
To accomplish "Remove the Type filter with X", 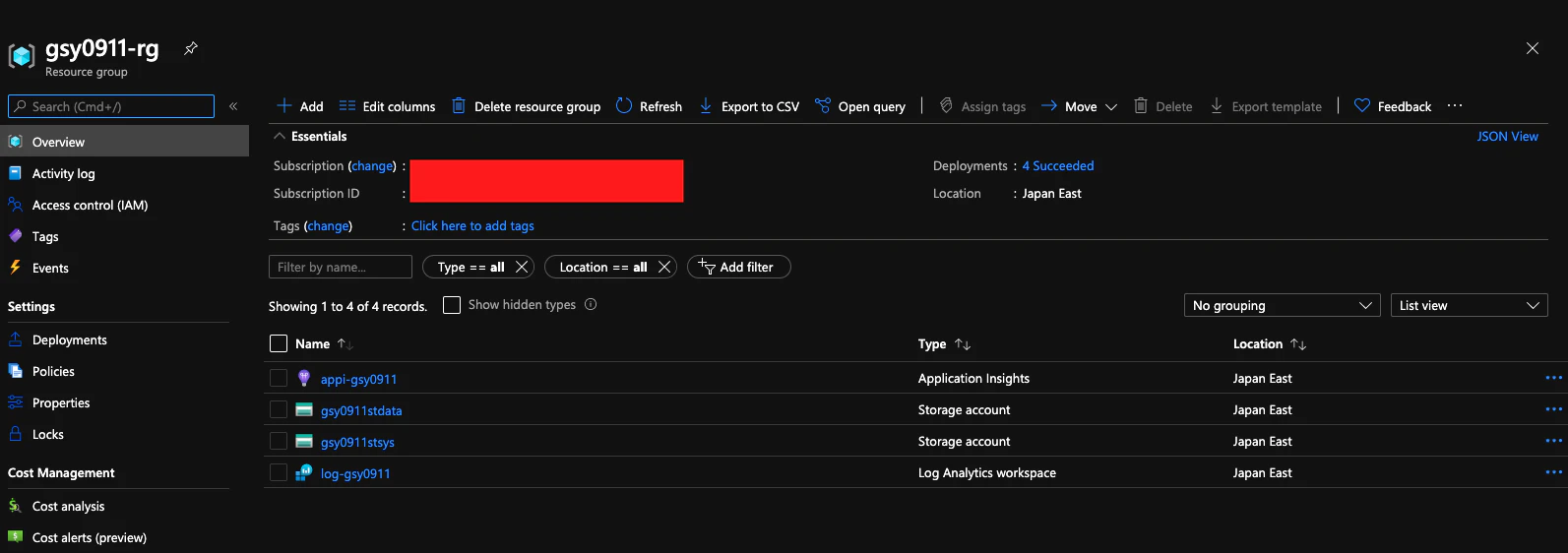I will click(523, 267).
